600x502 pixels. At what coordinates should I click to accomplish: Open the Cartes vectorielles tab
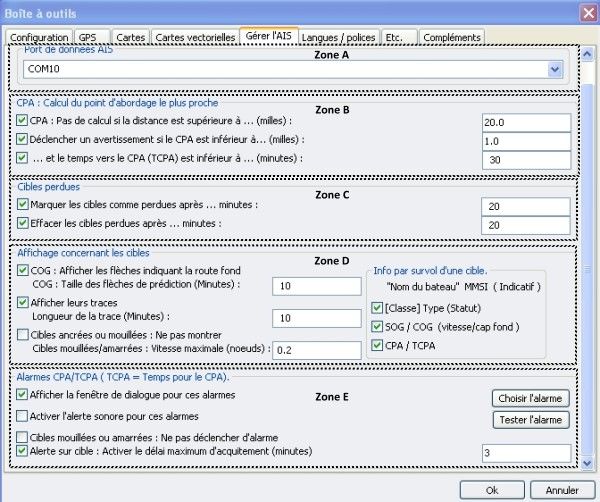[196, 37]
